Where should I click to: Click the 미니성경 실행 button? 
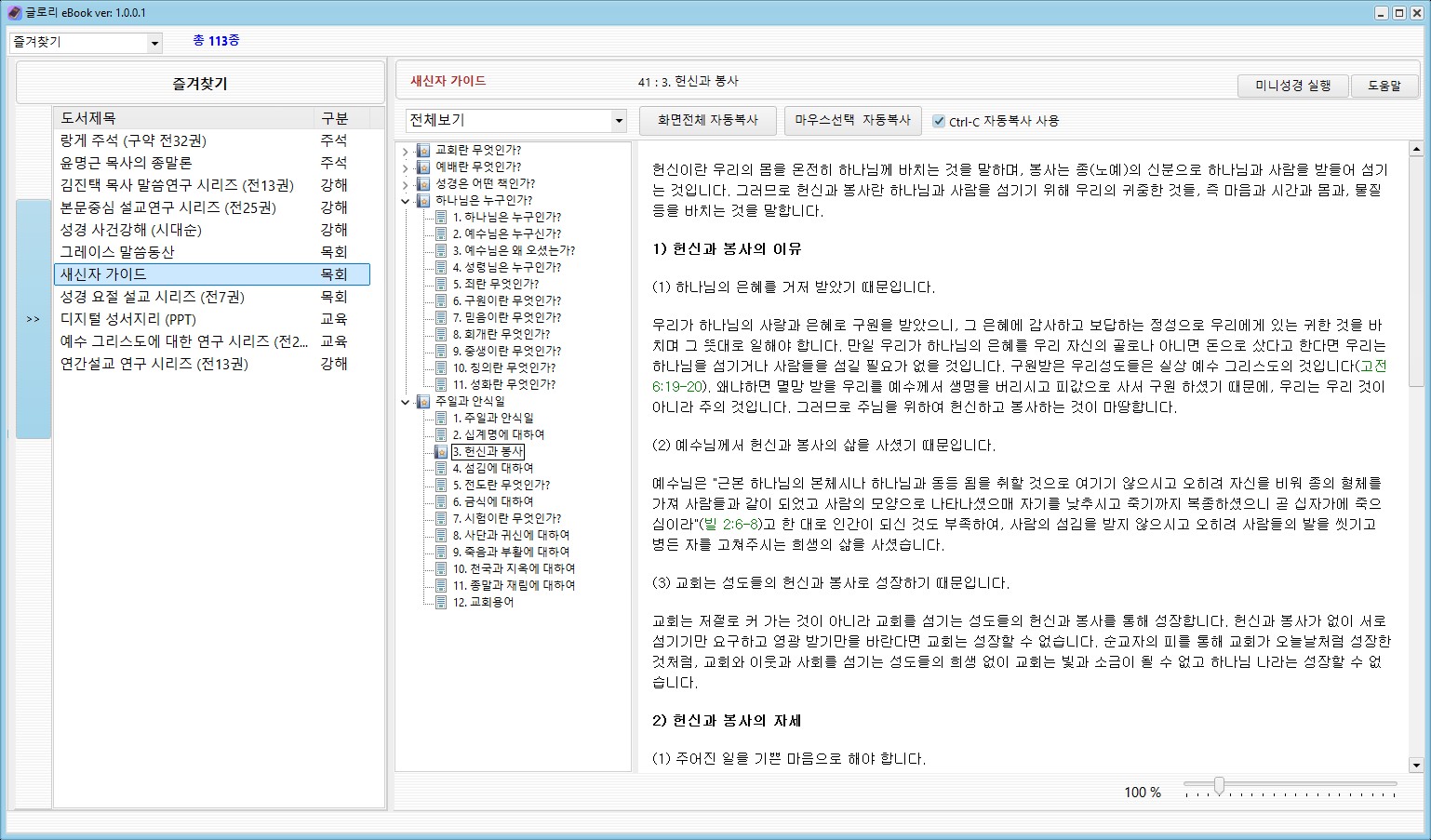tap(1292, 86)
